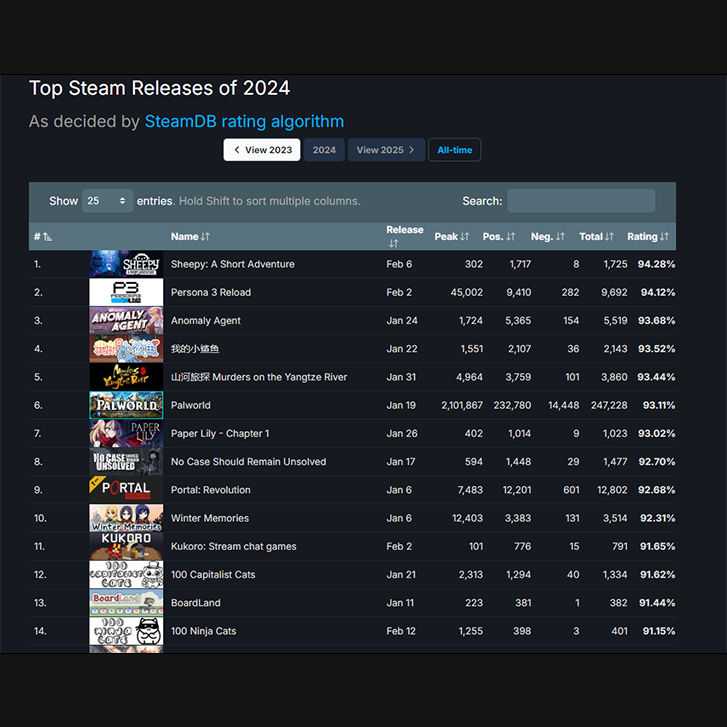The image size is (727, 727).
Task: Select Palworld's 232,780 positive reviews
Action: 512,405
